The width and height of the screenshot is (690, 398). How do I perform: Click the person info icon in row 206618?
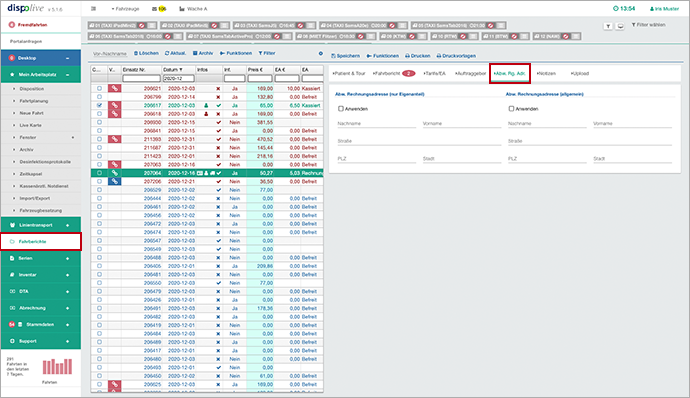[x=206, y=114]
